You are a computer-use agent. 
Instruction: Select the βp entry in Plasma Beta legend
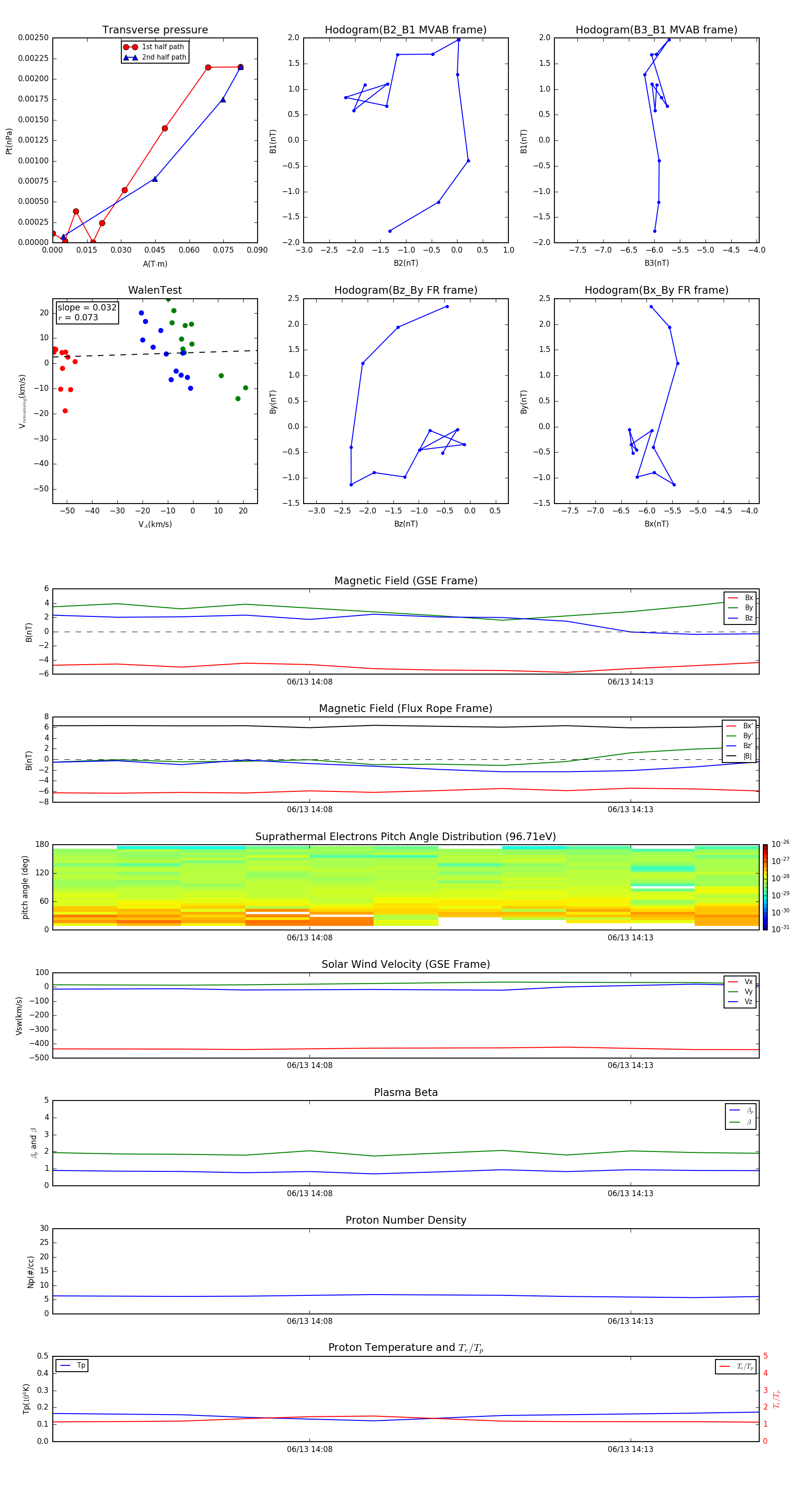pos(741,1110)
